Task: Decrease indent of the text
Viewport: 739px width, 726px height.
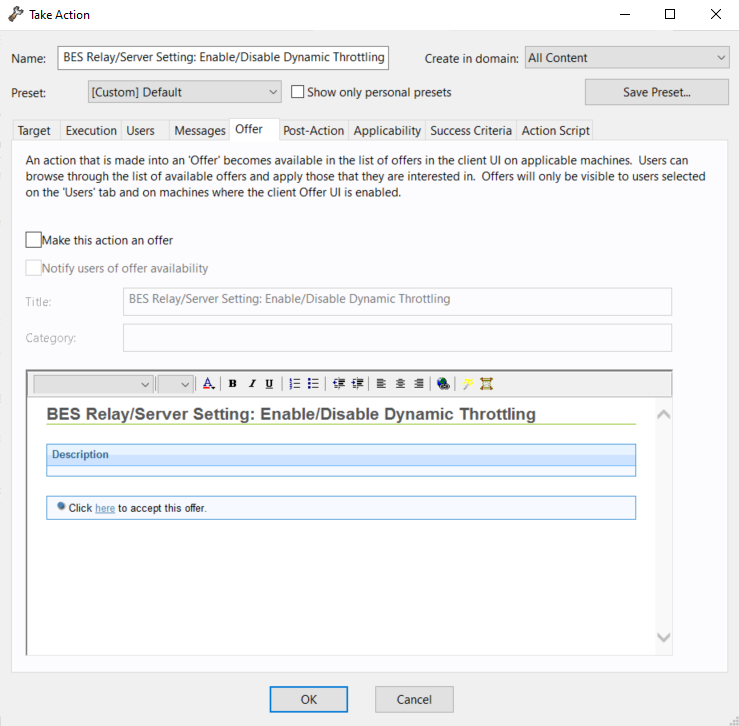Action: click(x=338, y=384)
